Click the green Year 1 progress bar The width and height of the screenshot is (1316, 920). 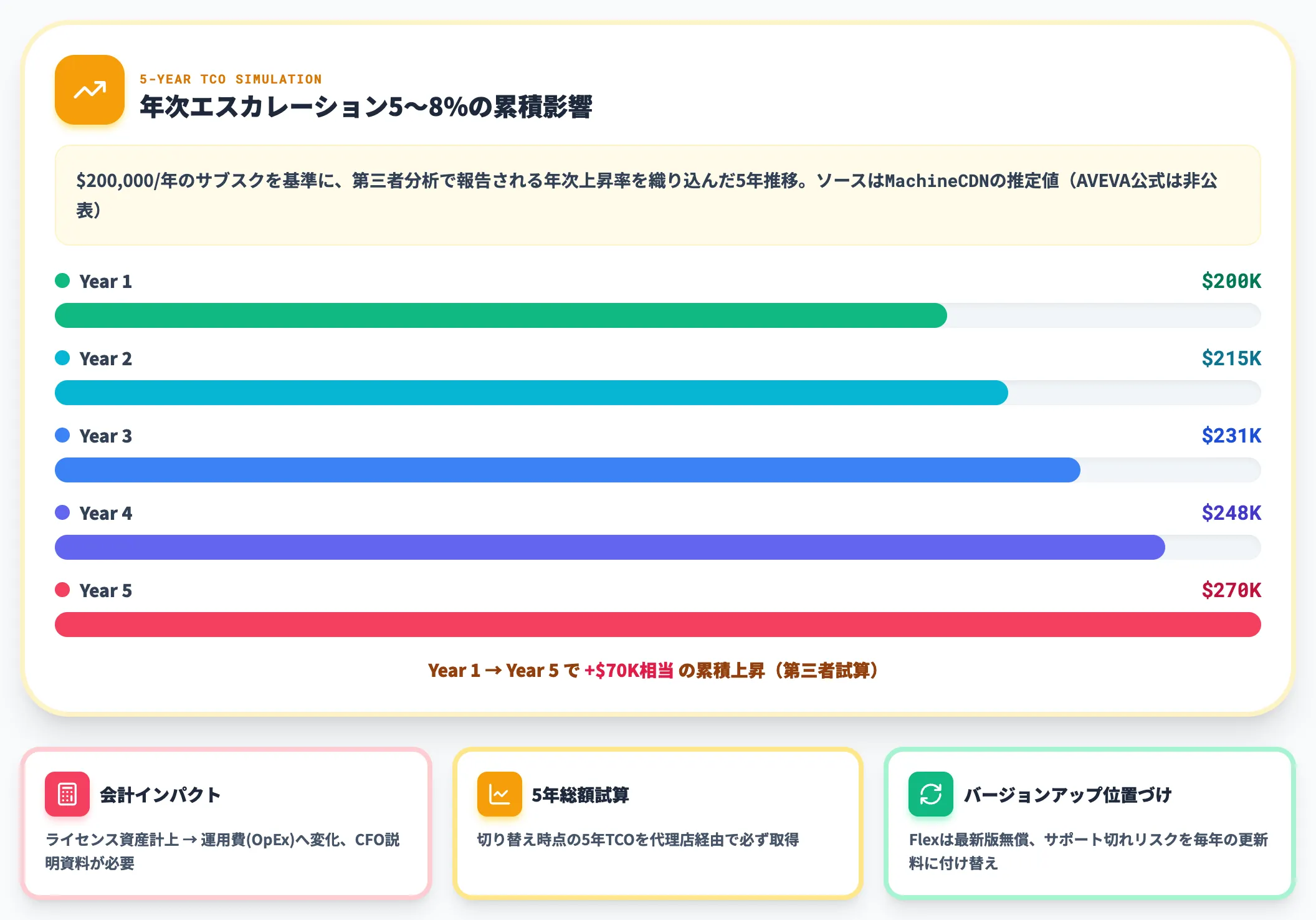[x=501, y=315]
